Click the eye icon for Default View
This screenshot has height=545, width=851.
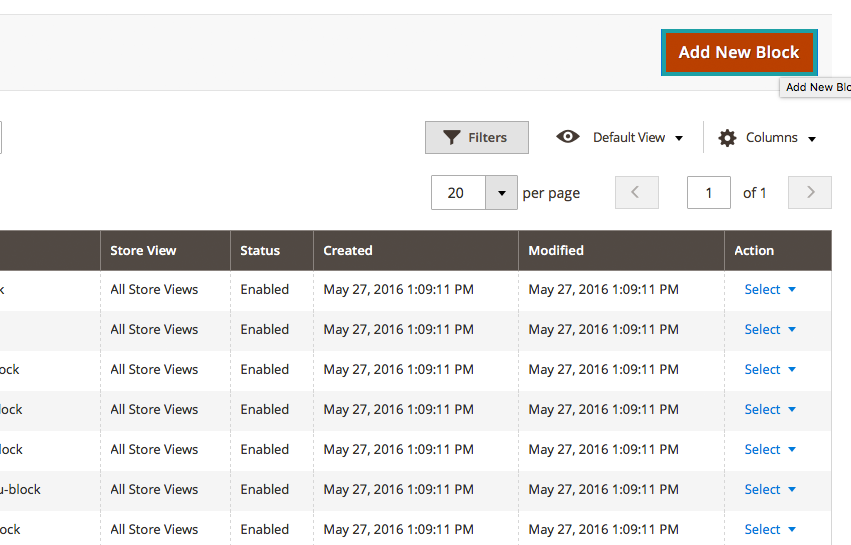click(x=568, y=137)
